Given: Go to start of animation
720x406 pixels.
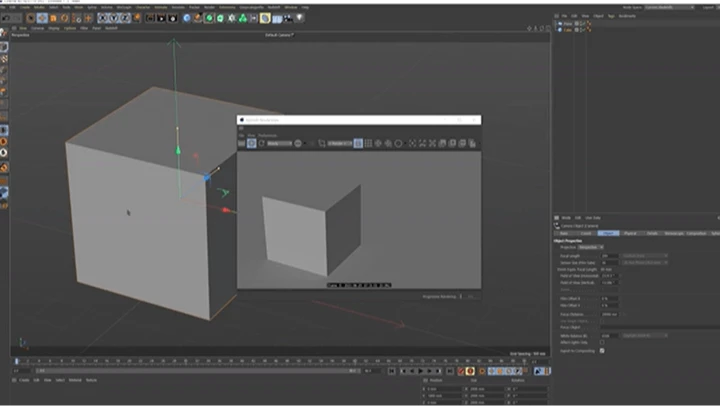Looking at the screenshot, I should tap(392, 371).
